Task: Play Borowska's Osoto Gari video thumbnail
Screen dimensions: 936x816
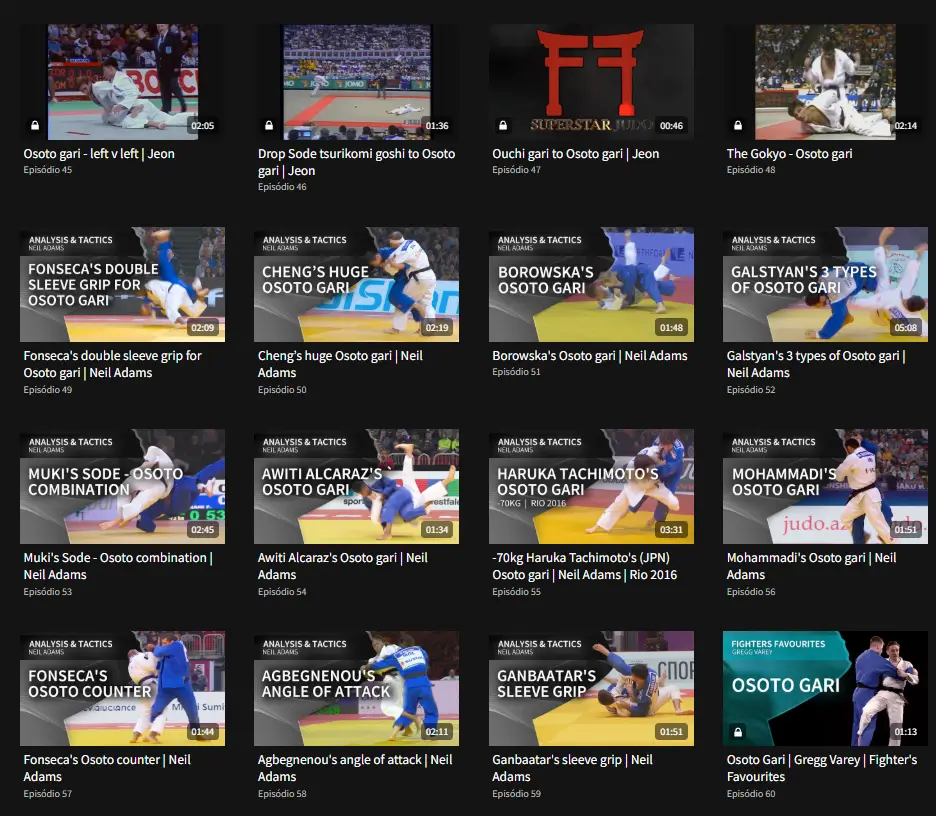Action: (x=591, y=284)
